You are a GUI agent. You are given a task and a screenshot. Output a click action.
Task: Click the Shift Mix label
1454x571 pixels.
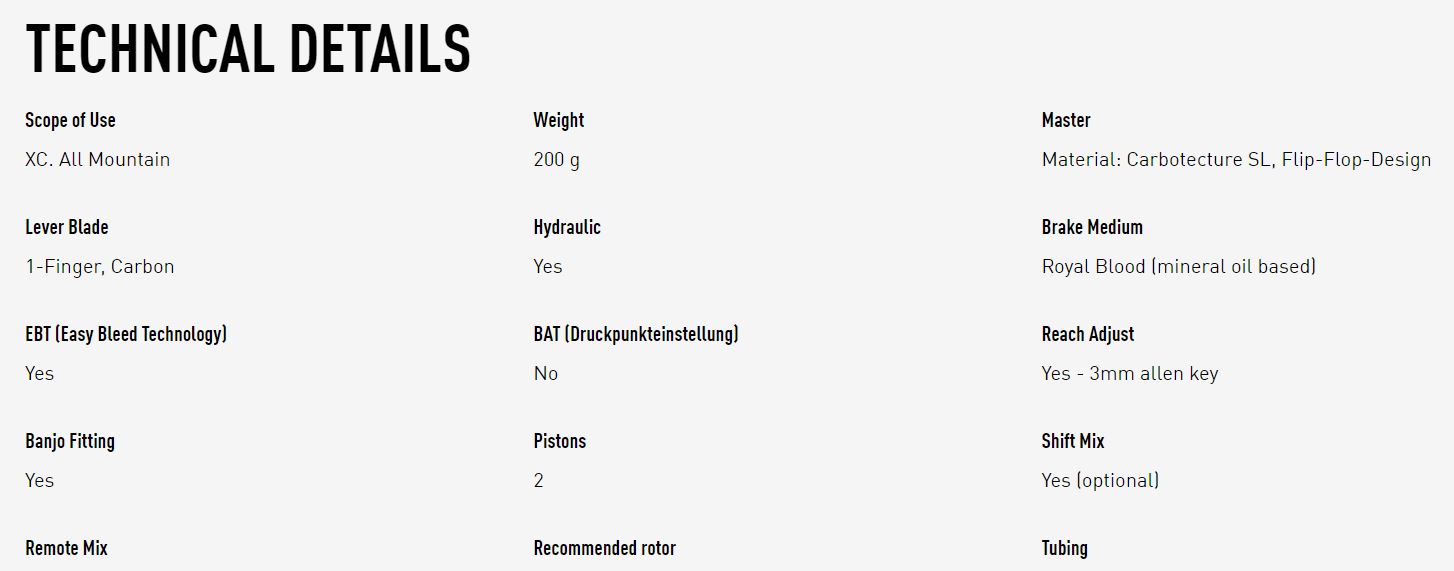(x=1073, y=441)
